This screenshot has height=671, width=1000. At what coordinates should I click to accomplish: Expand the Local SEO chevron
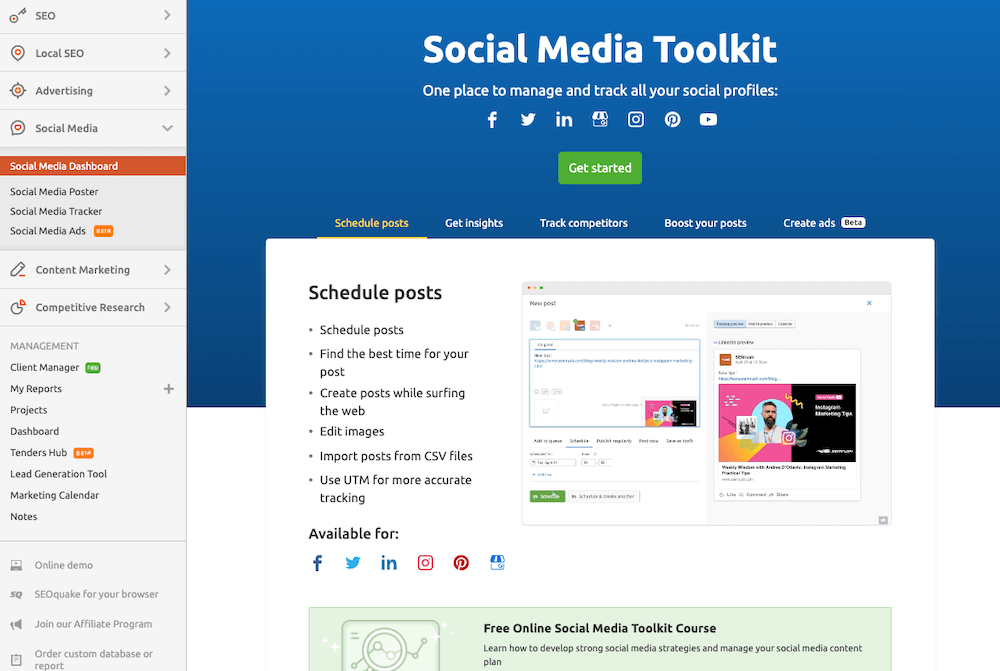167,53
